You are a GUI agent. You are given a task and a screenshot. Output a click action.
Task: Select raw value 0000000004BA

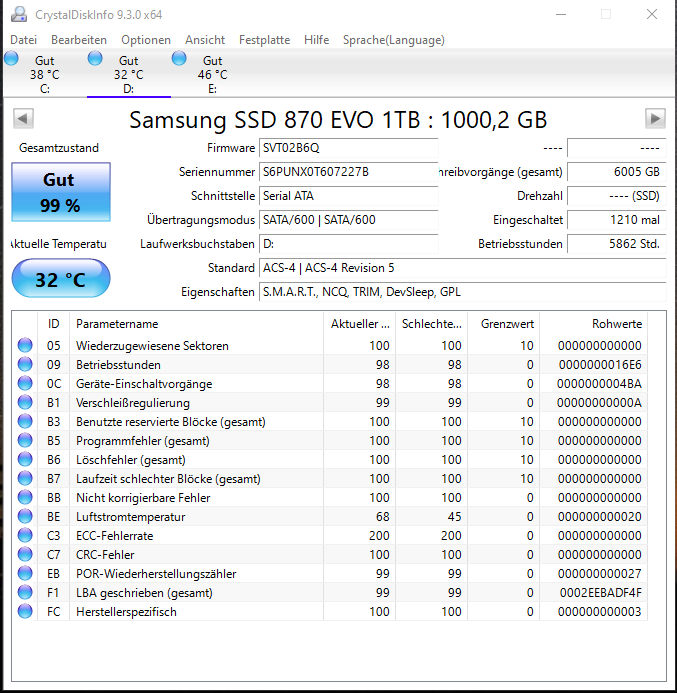[x=599, y=384]
